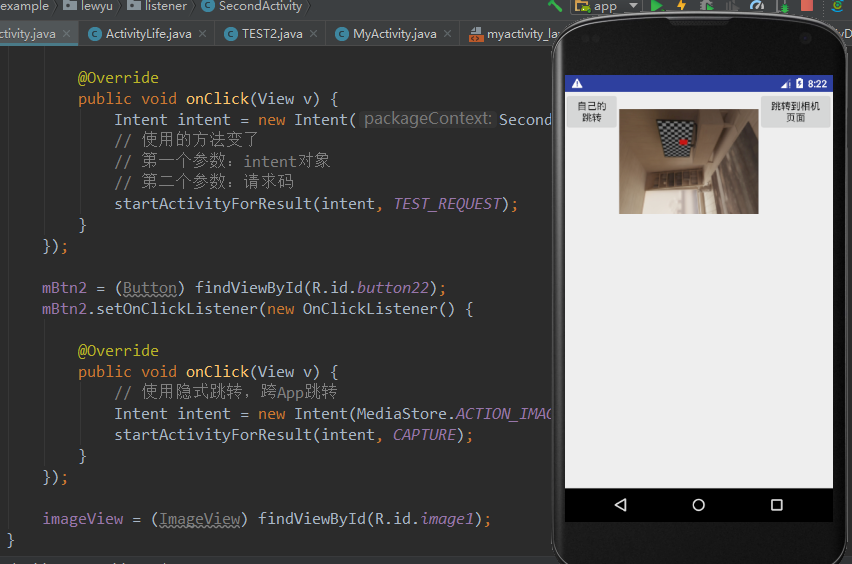Close the ActivityLife.java tab

pyautogui.click(x=203, y=34)
